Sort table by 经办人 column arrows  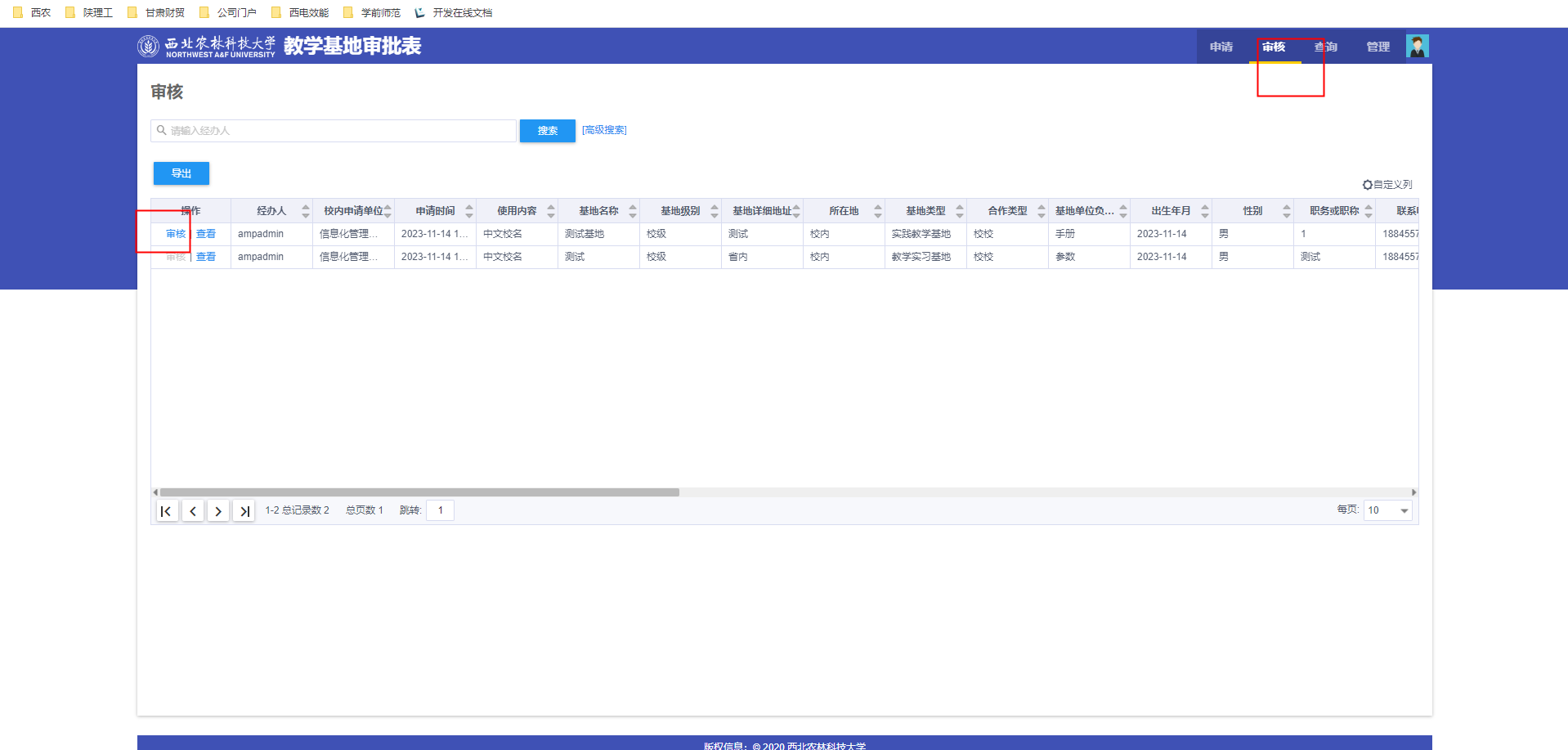click(x=306, y=211)
